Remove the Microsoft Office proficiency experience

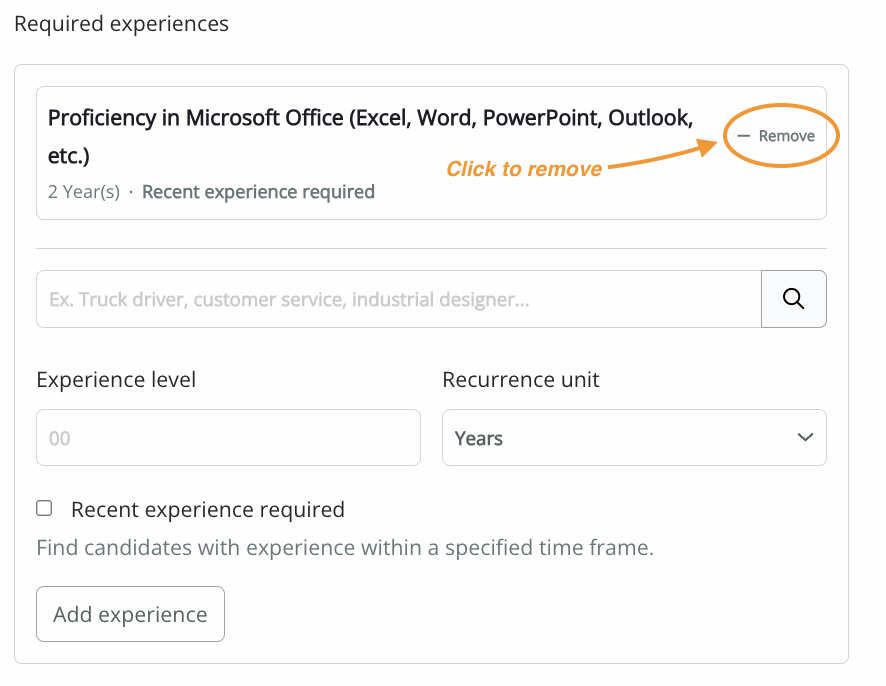(776, 136)
